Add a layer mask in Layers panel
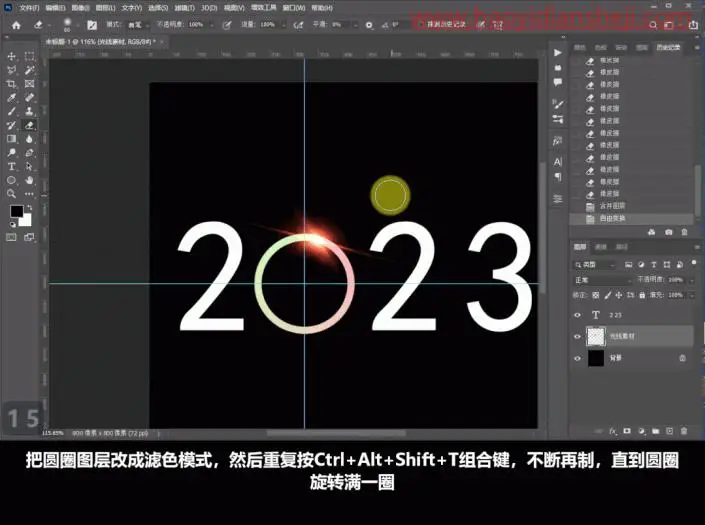The height and width of the screenshot is (525, 705). (x=627, y=431)
